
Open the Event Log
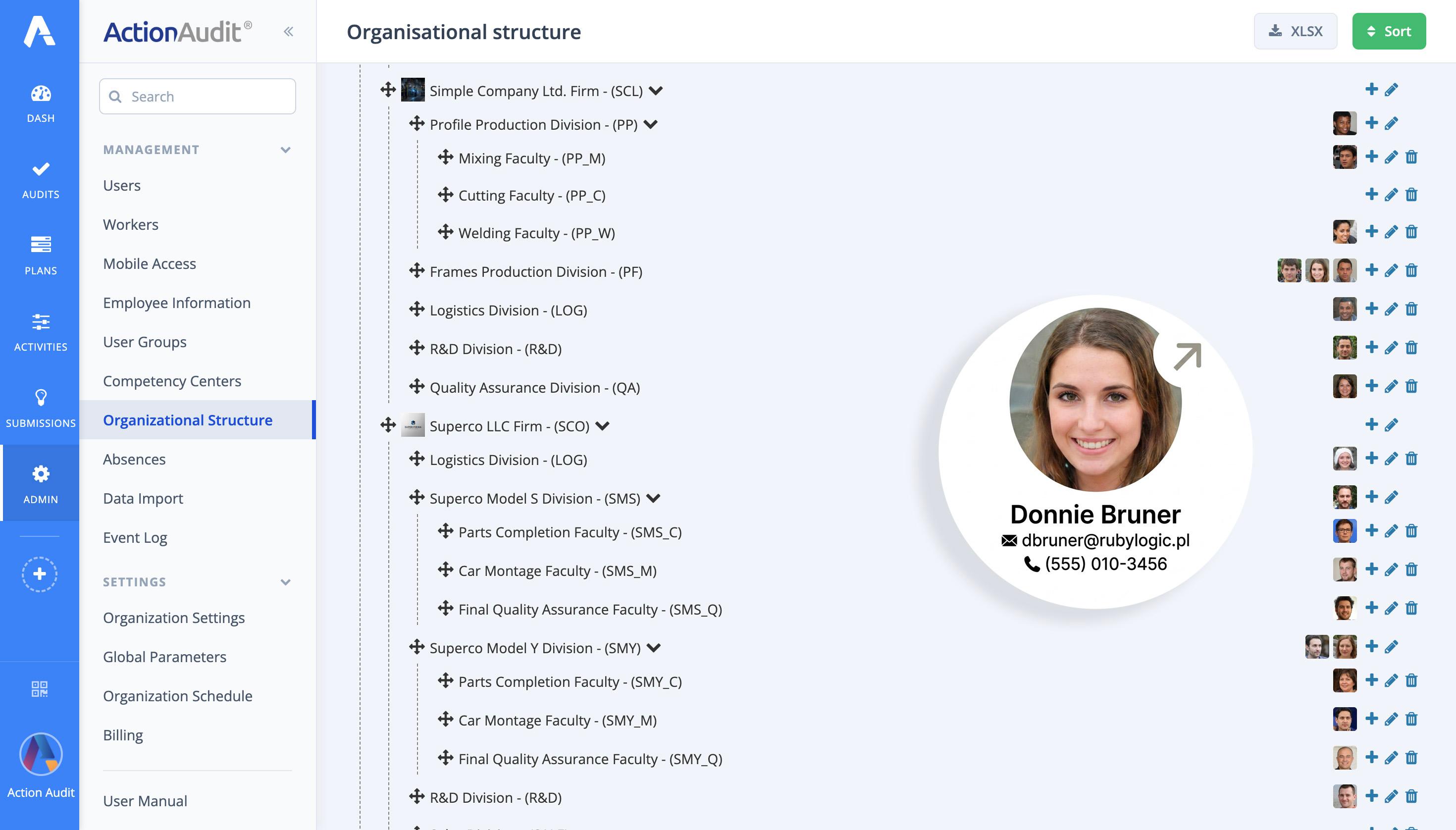[x=135, y=537]
